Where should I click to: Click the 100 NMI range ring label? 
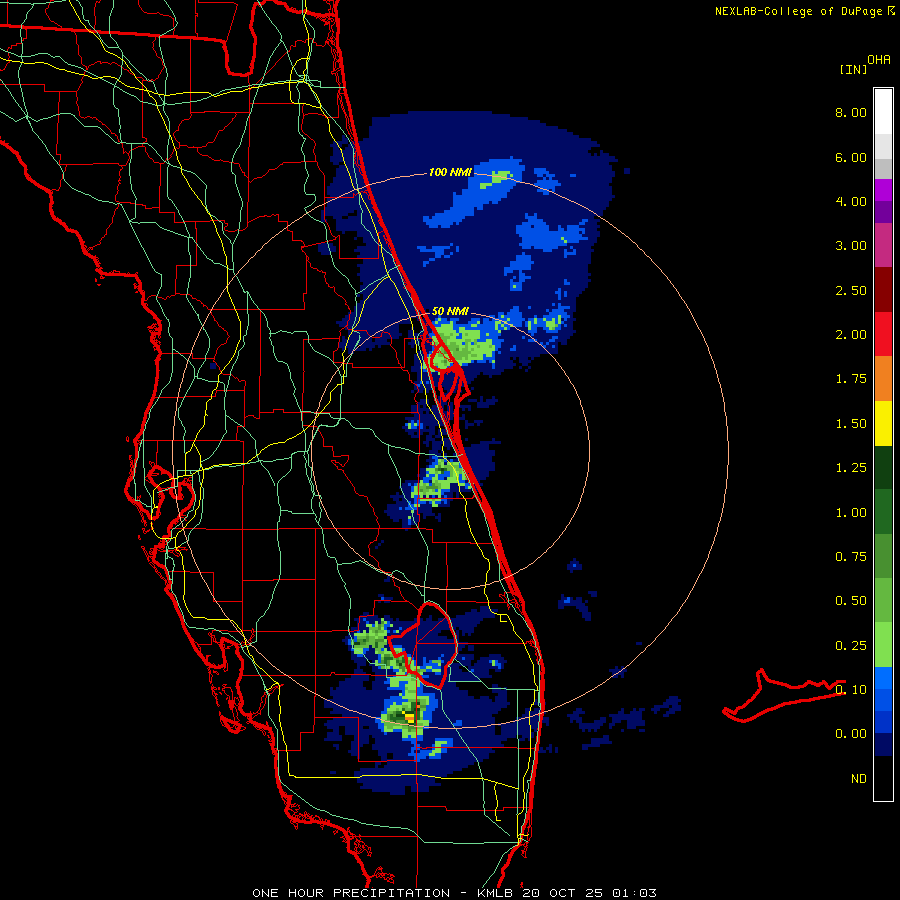451,172
